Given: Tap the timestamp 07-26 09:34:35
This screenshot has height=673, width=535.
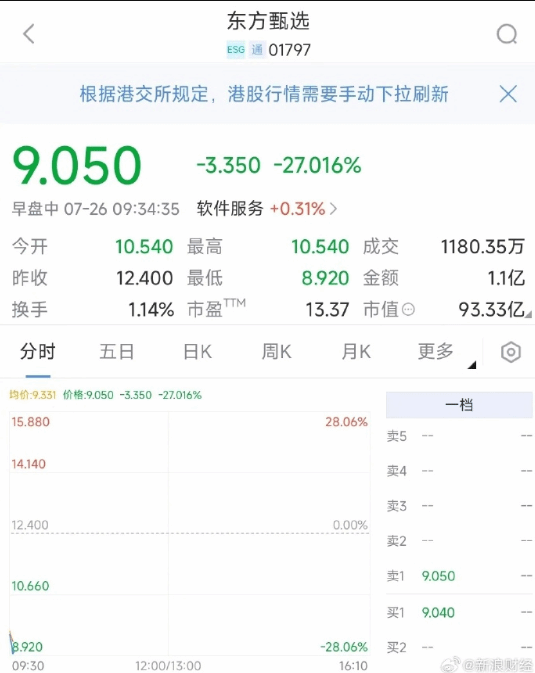Looking at the screenshot, I should pos(122,209).
